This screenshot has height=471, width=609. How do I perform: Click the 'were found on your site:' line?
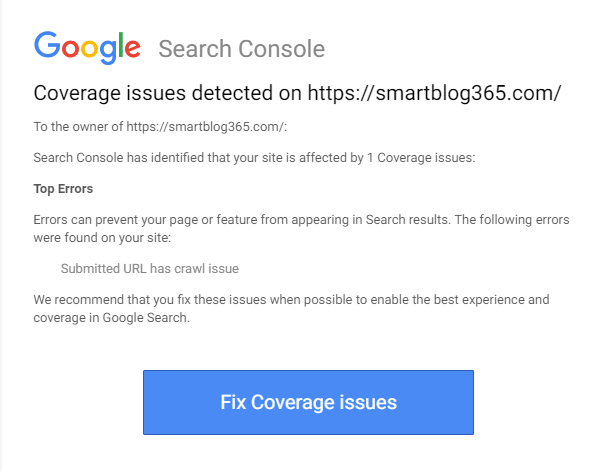[x=102, y=238]
